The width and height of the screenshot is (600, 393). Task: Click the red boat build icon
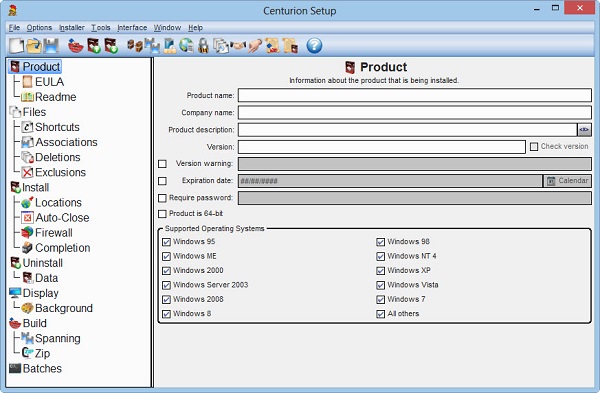tap(76, 46)
